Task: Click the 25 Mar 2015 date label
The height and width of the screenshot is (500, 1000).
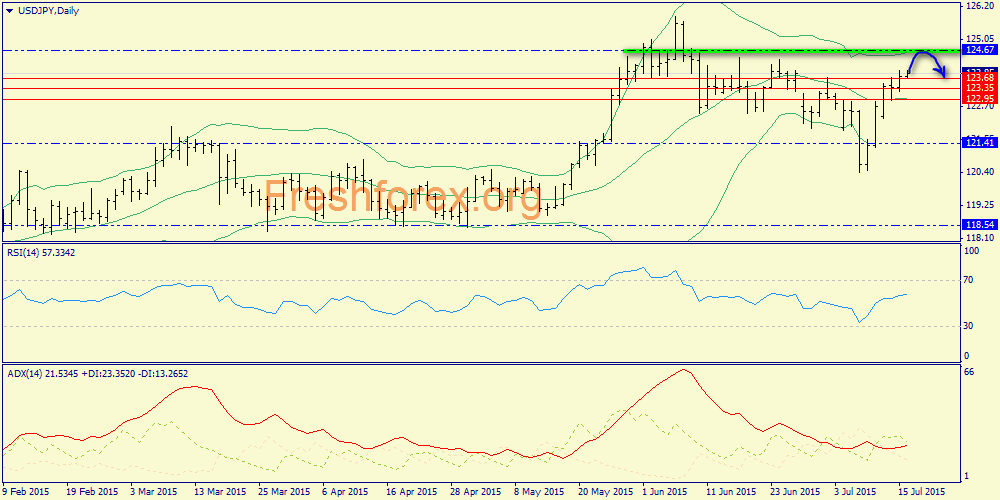Action: coord(282,492)
